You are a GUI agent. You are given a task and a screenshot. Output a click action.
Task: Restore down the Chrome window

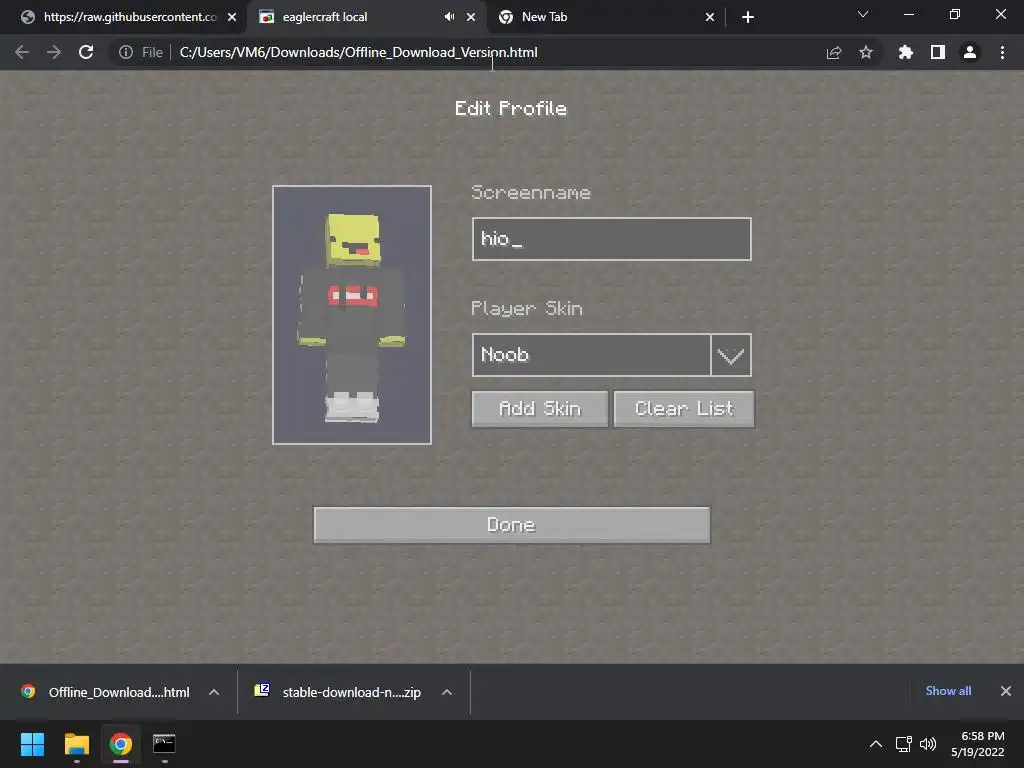coord(955,14)
